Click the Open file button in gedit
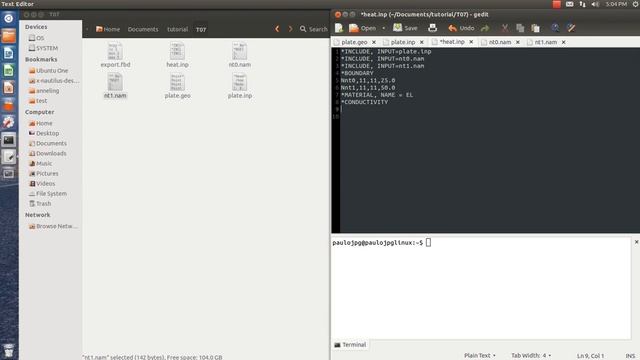The image size is (640, 360). click(362, 28)
